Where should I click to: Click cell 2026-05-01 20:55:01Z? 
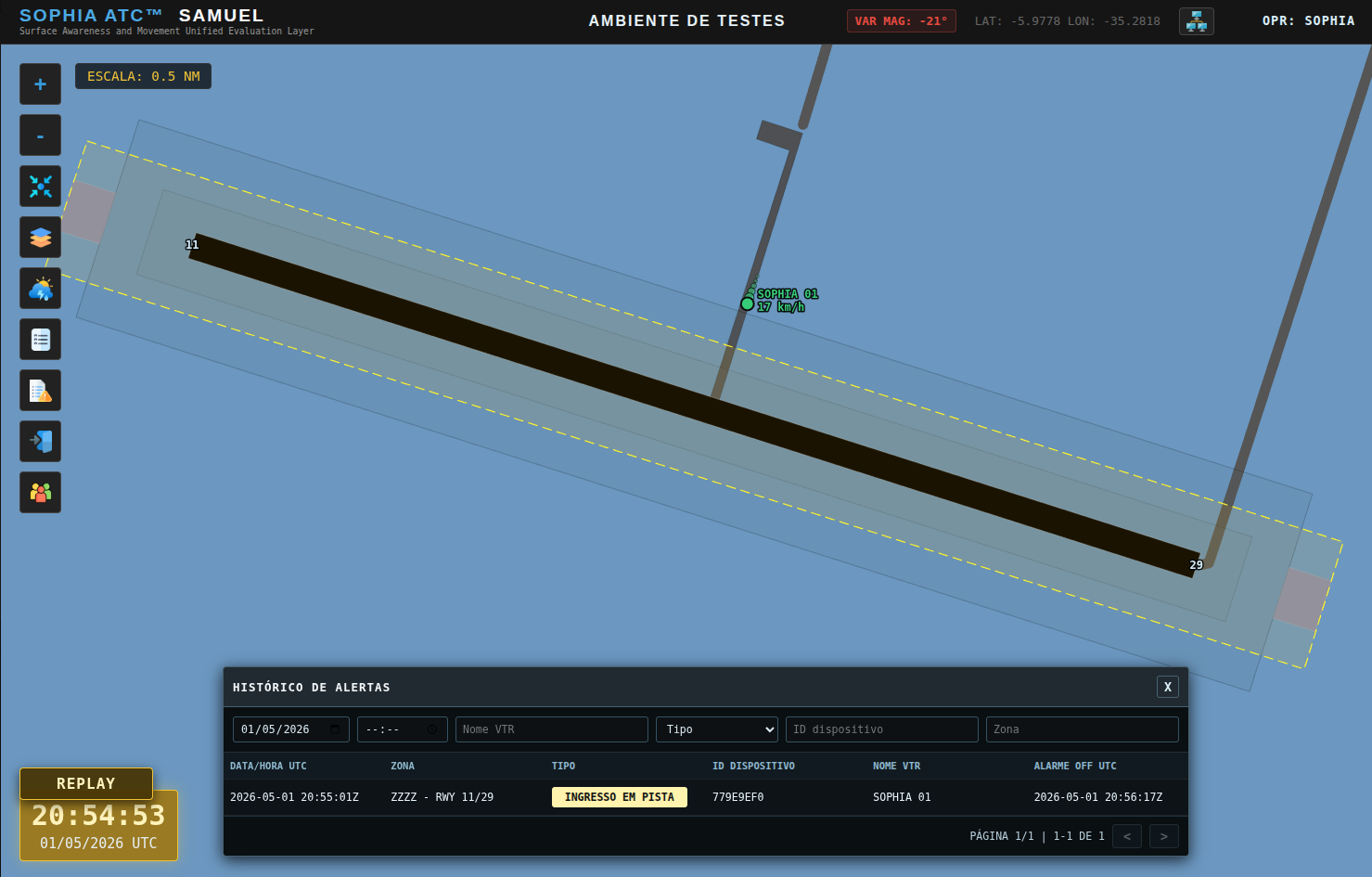(x=294, y=797)
